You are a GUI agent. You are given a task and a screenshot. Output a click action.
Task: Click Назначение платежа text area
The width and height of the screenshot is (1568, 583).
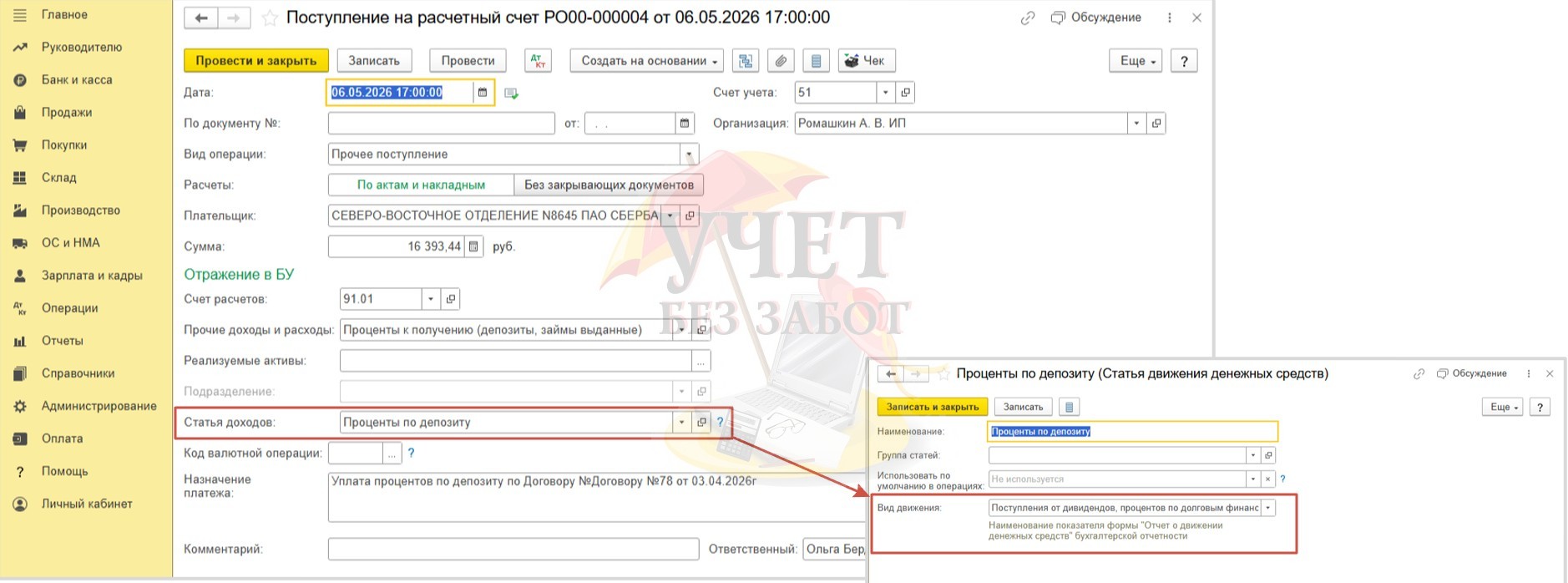(595, 497)
